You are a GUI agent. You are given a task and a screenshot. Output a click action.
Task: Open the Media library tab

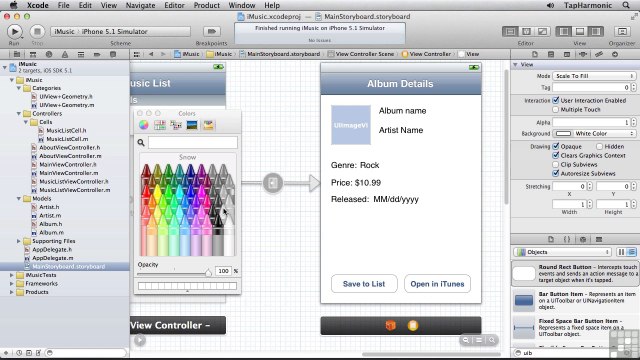tap(599, 240)
